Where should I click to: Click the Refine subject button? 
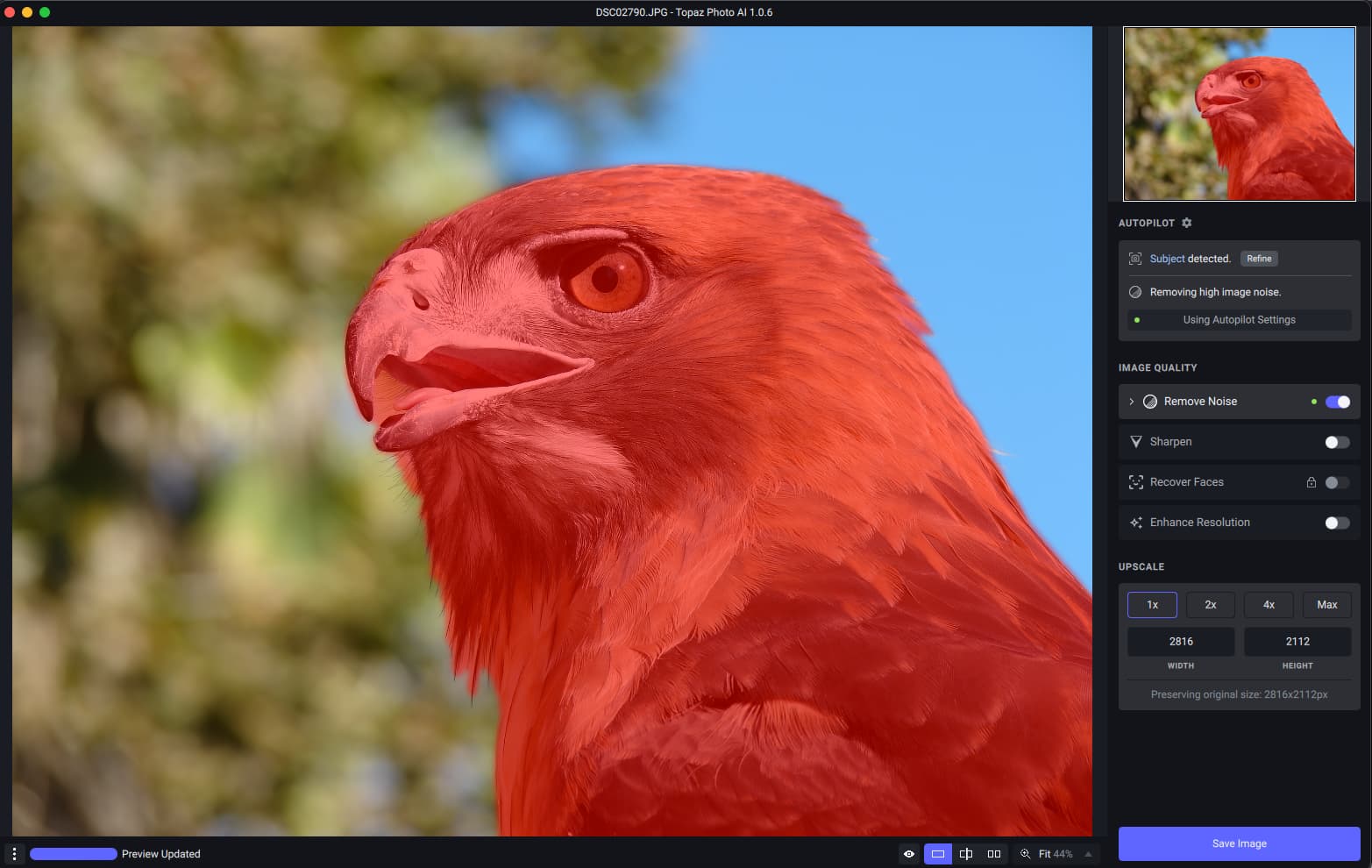tap(1258, 259)
